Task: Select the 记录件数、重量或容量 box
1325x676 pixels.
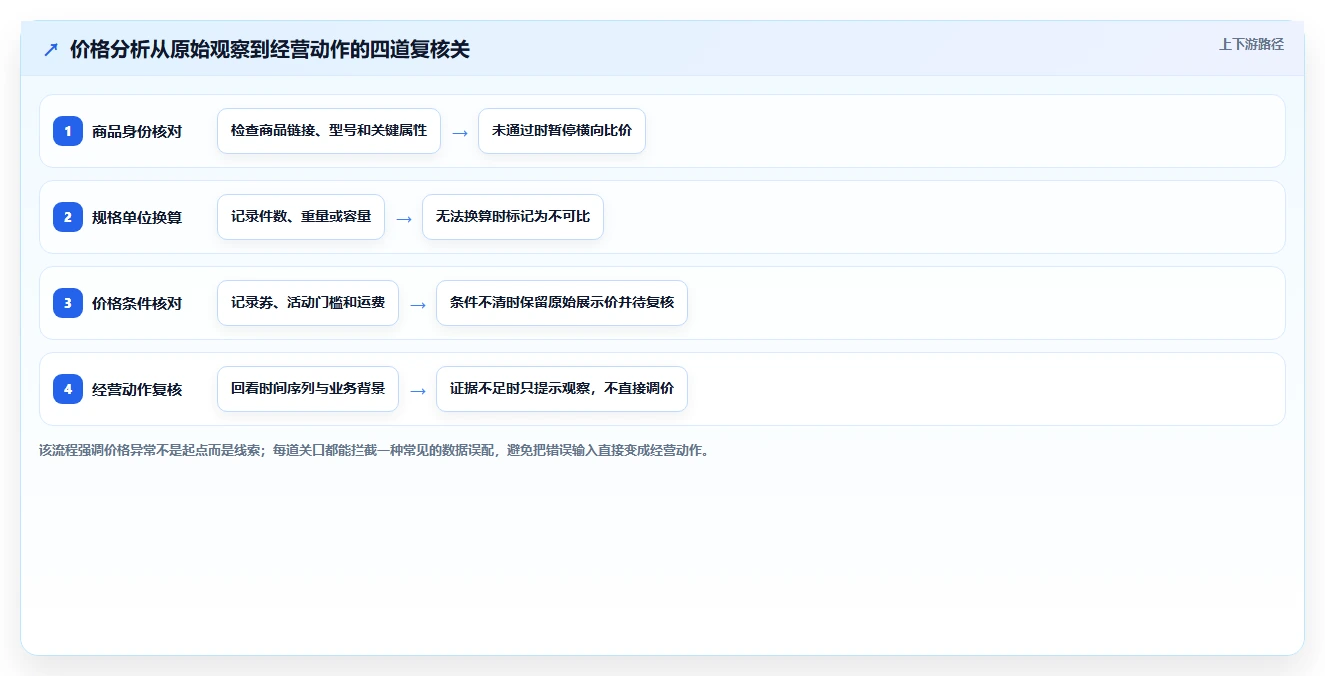Action: coord(301,217)
